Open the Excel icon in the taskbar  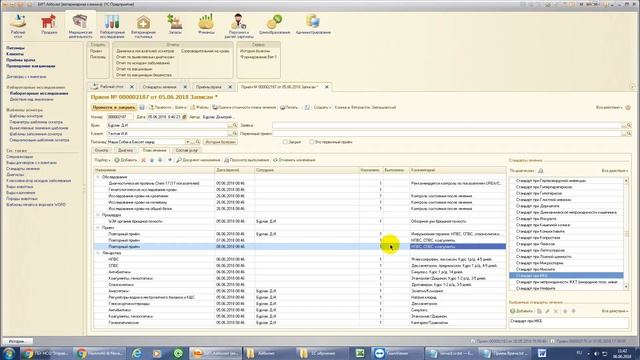coord(360,353)
